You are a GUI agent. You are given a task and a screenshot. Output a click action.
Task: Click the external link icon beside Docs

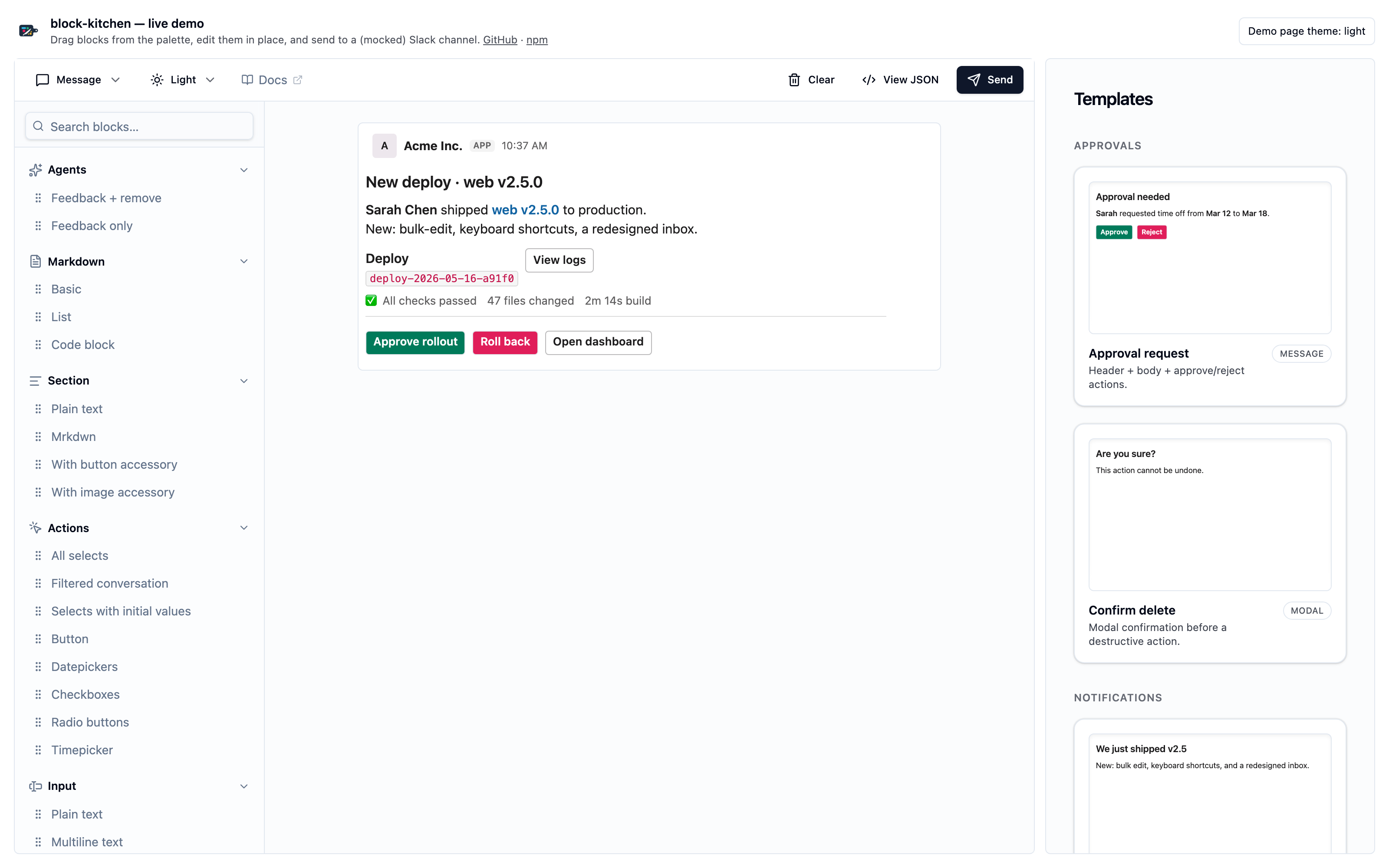(x=298, y=80)
